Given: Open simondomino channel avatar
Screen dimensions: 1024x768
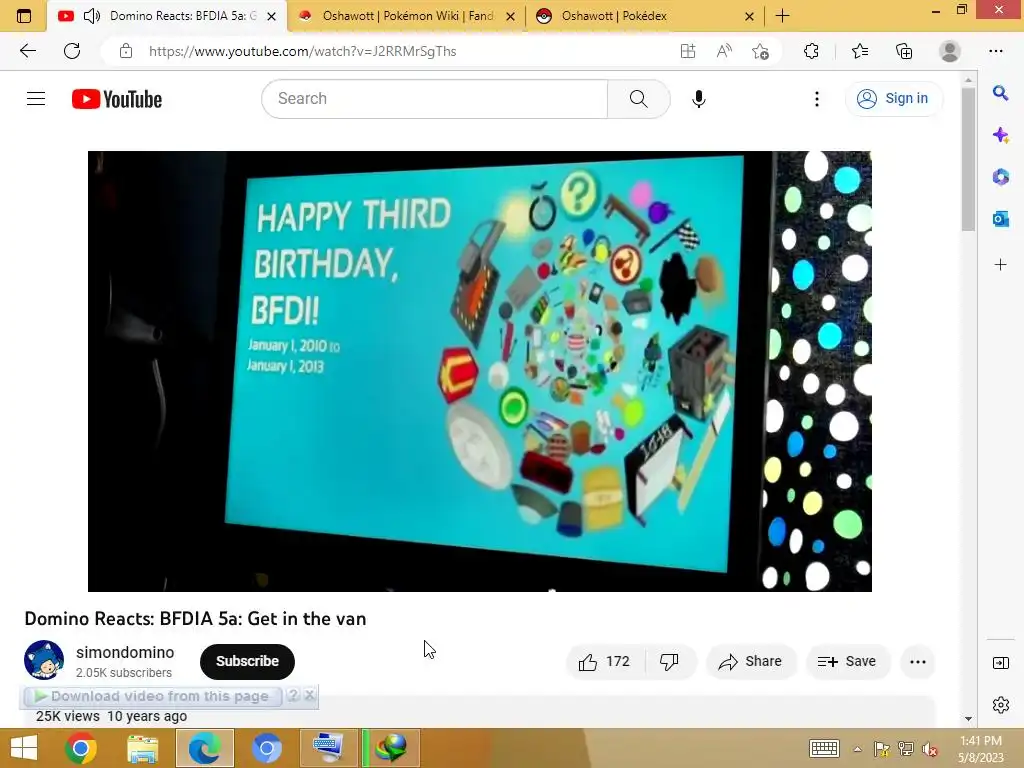Looking at the screenshot, I should 44,660.
